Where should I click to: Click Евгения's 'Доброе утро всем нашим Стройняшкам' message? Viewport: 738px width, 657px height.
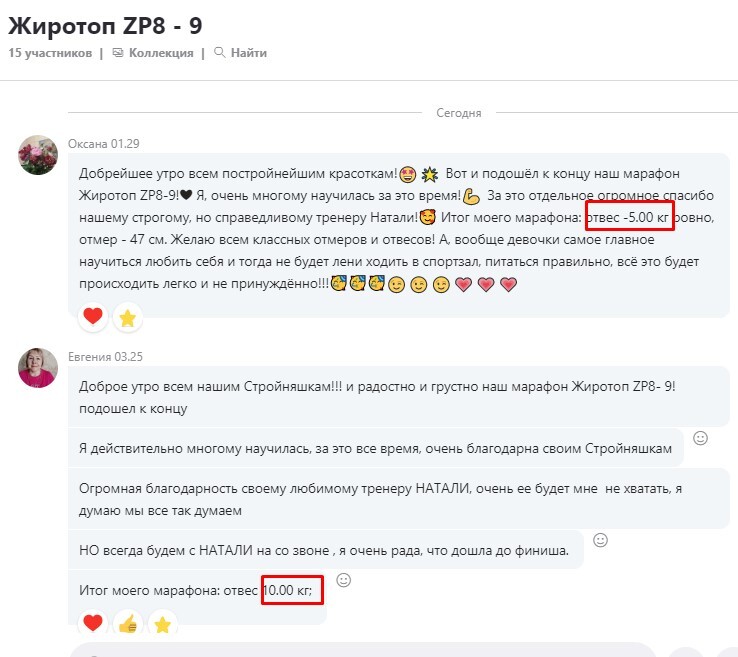[x=399, y=397]
